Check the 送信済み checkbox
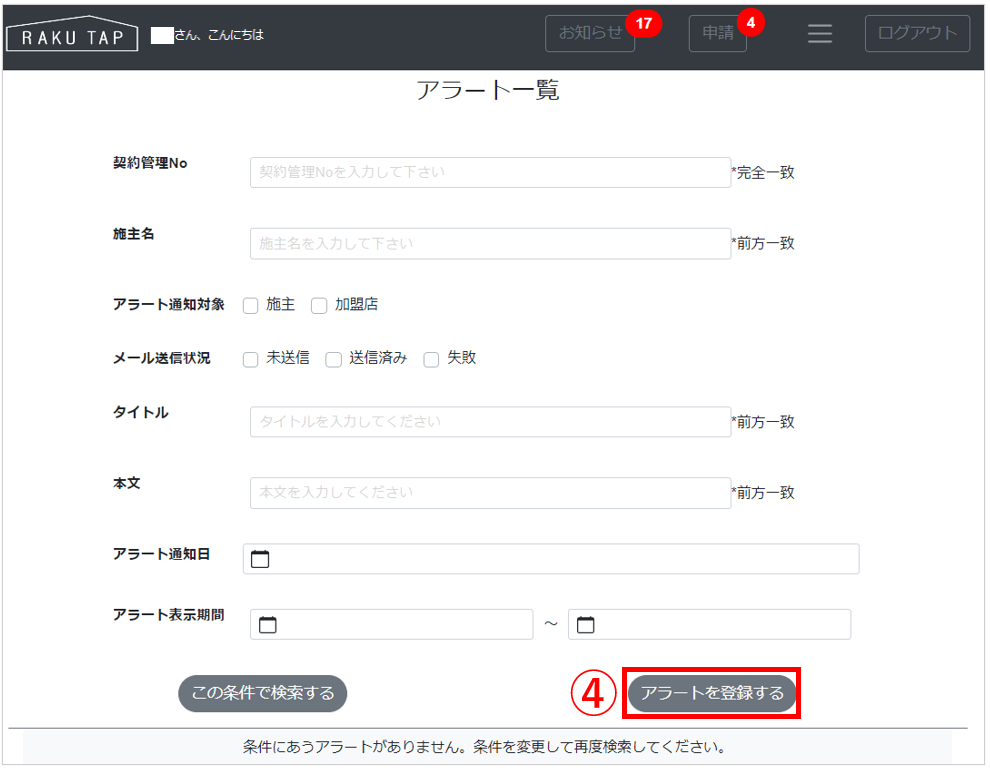 coord(333,359)
